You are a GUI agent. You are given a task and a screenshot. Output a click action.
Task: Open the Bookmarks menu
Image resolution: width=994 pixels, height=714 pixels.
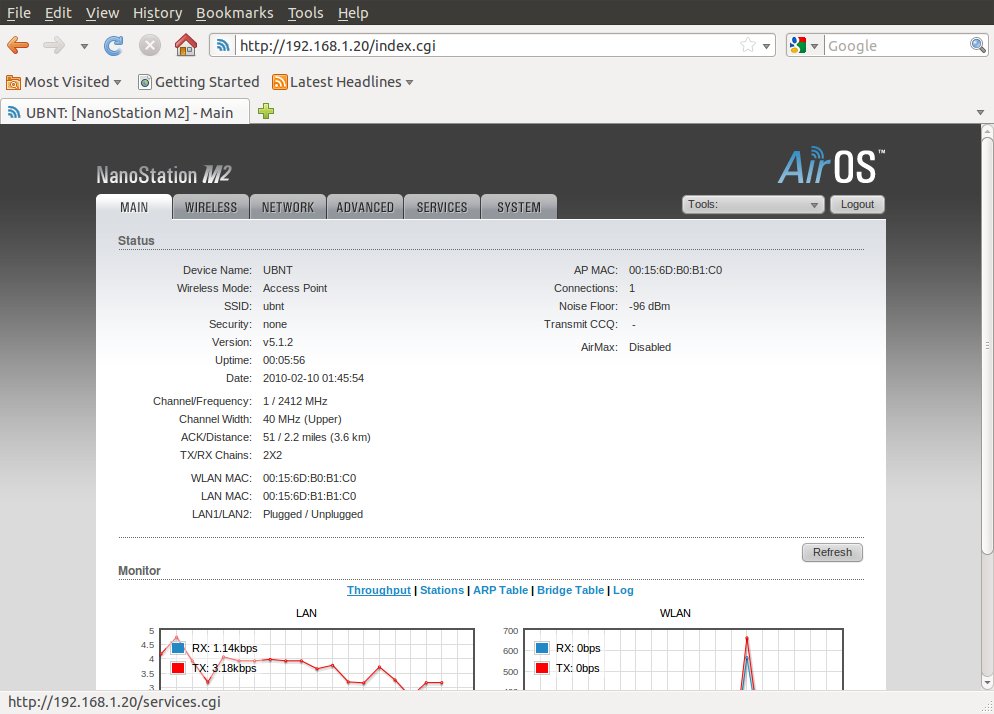235,13
